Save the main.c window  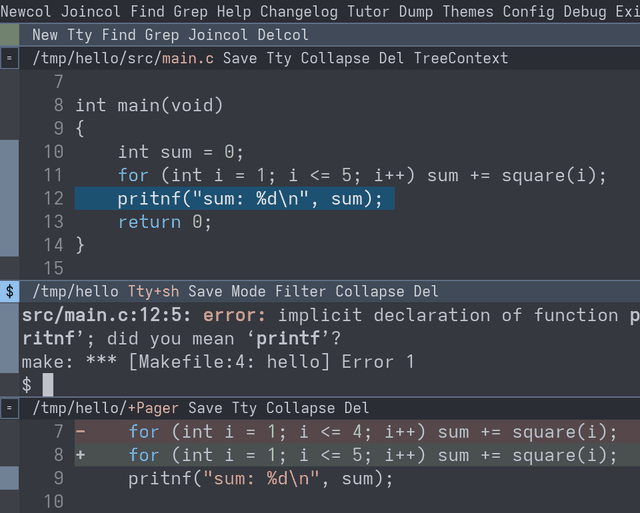[x=240, y=58]
